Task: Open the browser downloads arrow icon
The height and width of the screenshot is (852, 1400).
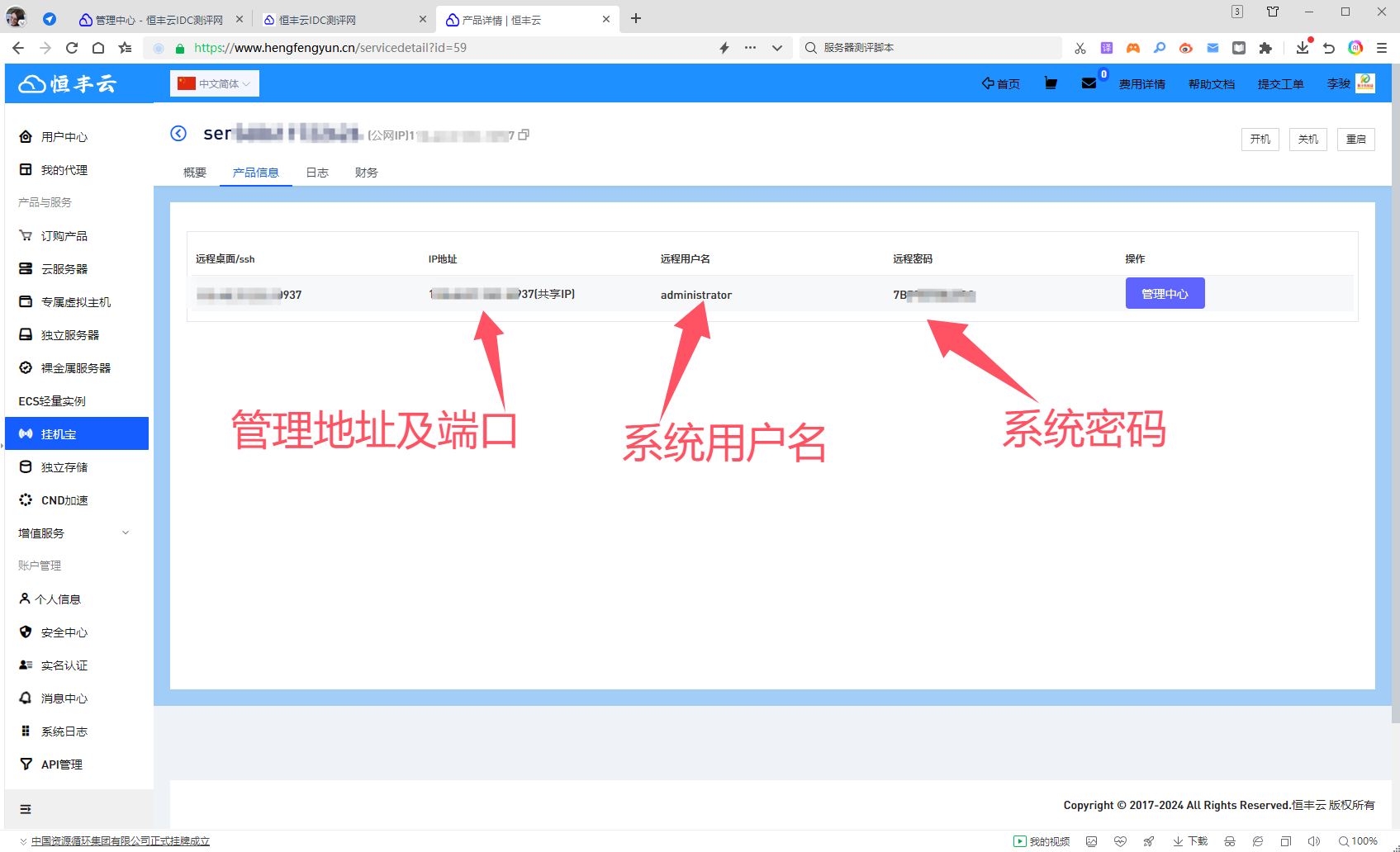Action: [1303, 48]
